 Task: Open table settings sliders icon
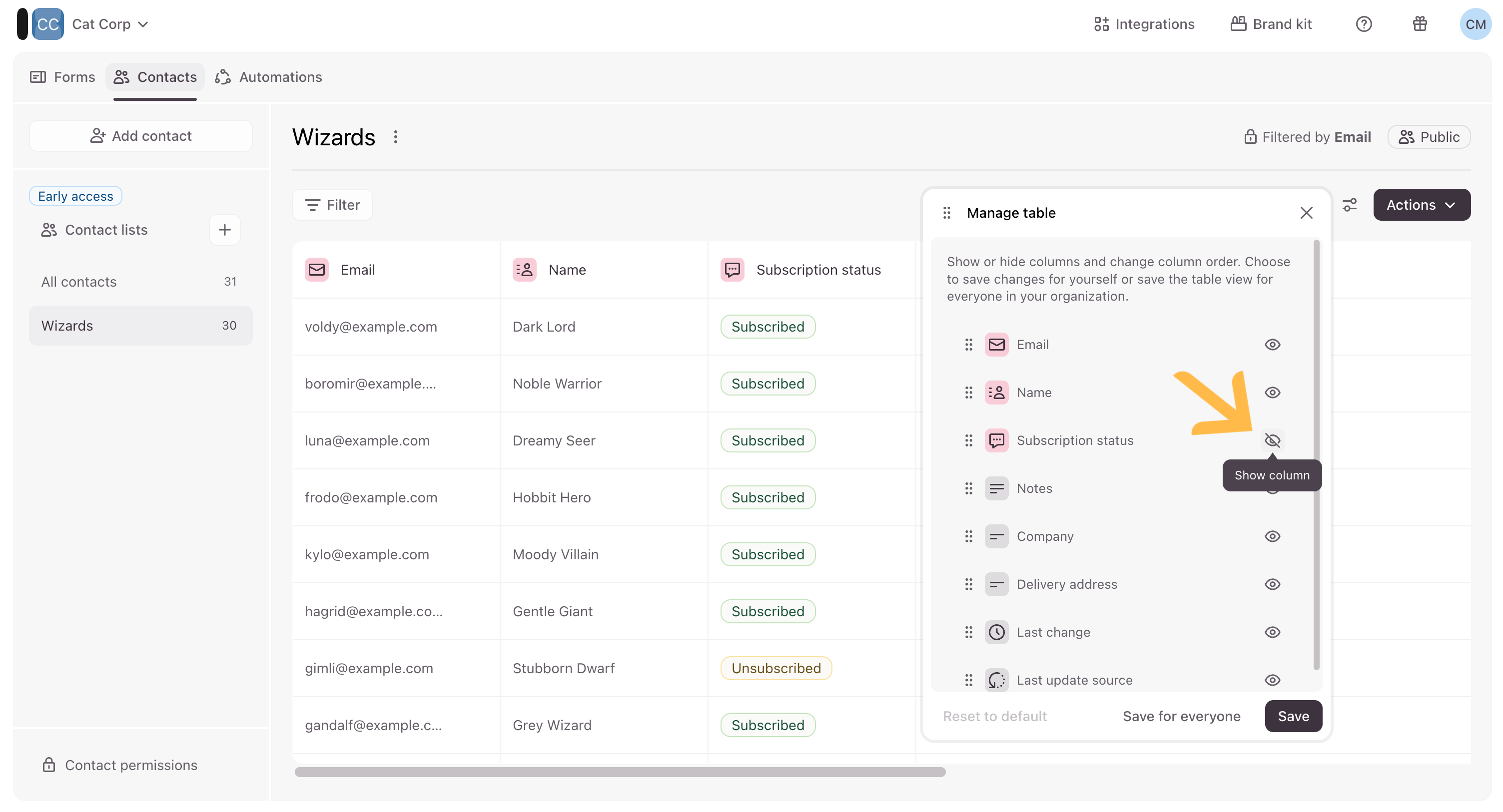pyautogui.click(x=1349, y=205)
